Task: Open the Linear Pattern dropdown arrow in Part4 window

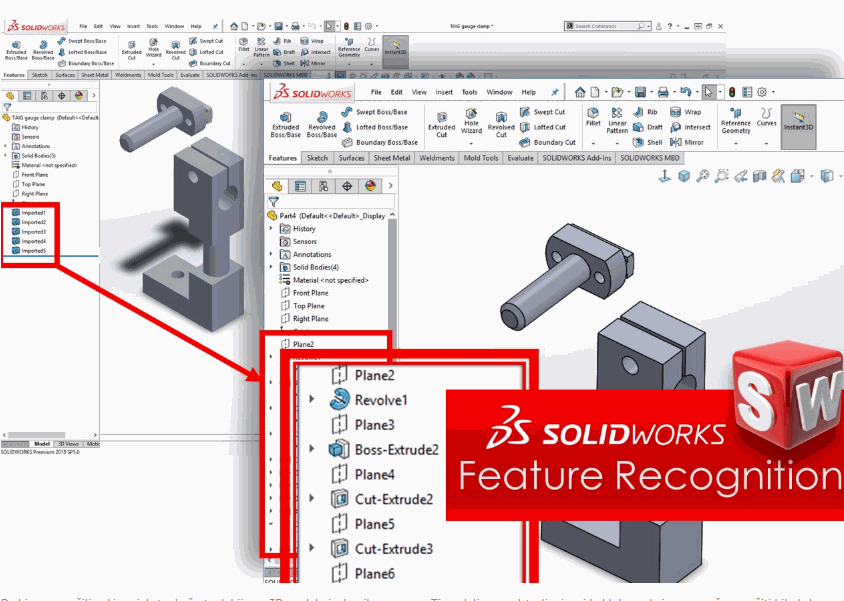Action: point(617,144)
